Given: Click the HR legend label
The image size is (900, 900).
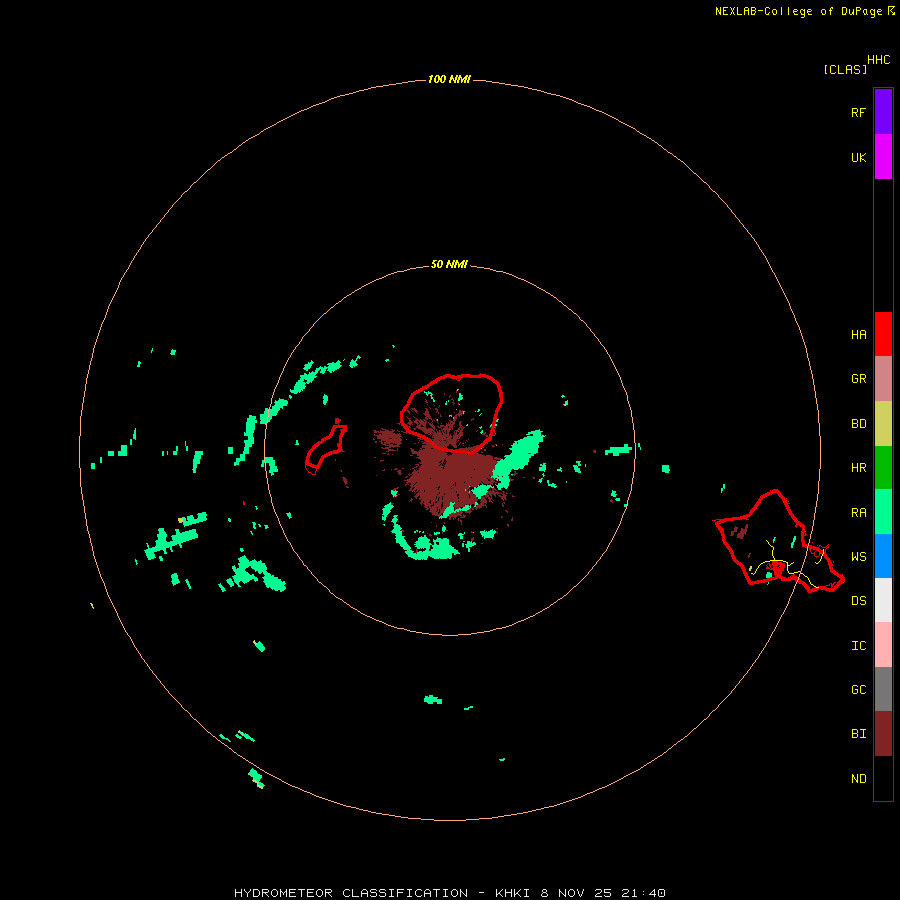Looking at the screenshot, I should coord(858,468).
